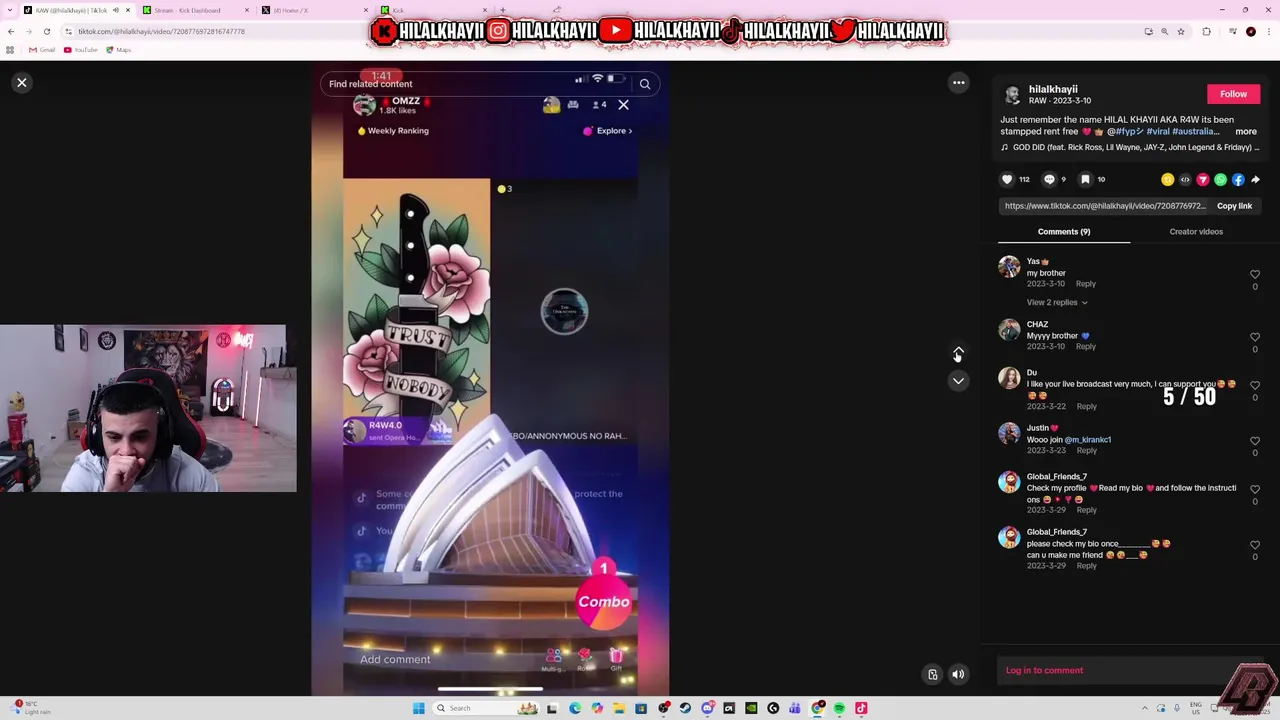This screenshot has height=720, width=1280.
Task: Select the Comments (9) tab
Action: pos(1064,231)
